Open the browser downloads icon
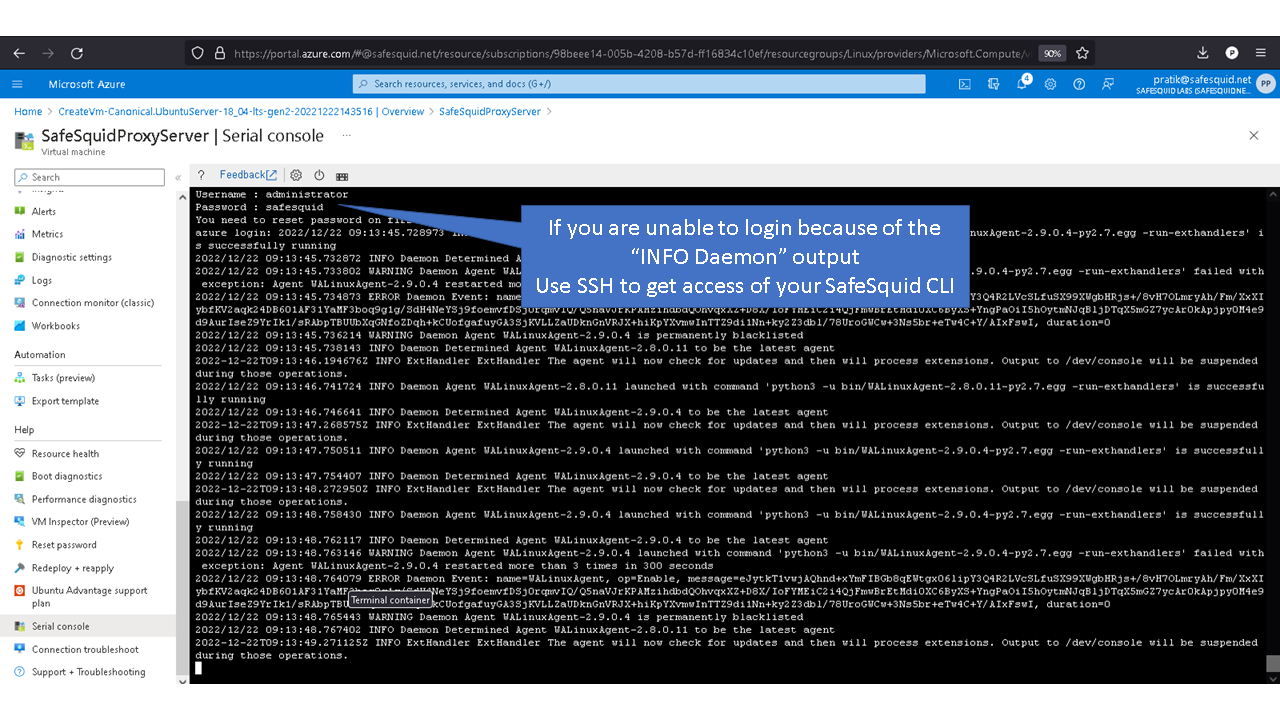Image resolution: width=1280 pixels, height=720 pixels. point(1203,53)
